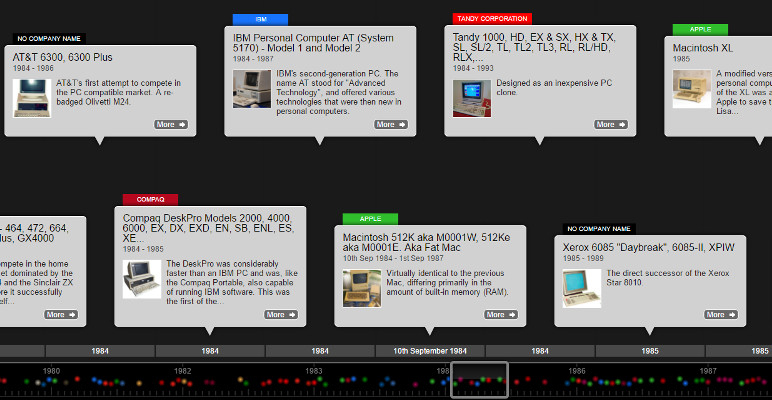Click the Compaq DeskPro Models title
The width and height of the screenshot is (772, 400).
[x=208, y=228]
